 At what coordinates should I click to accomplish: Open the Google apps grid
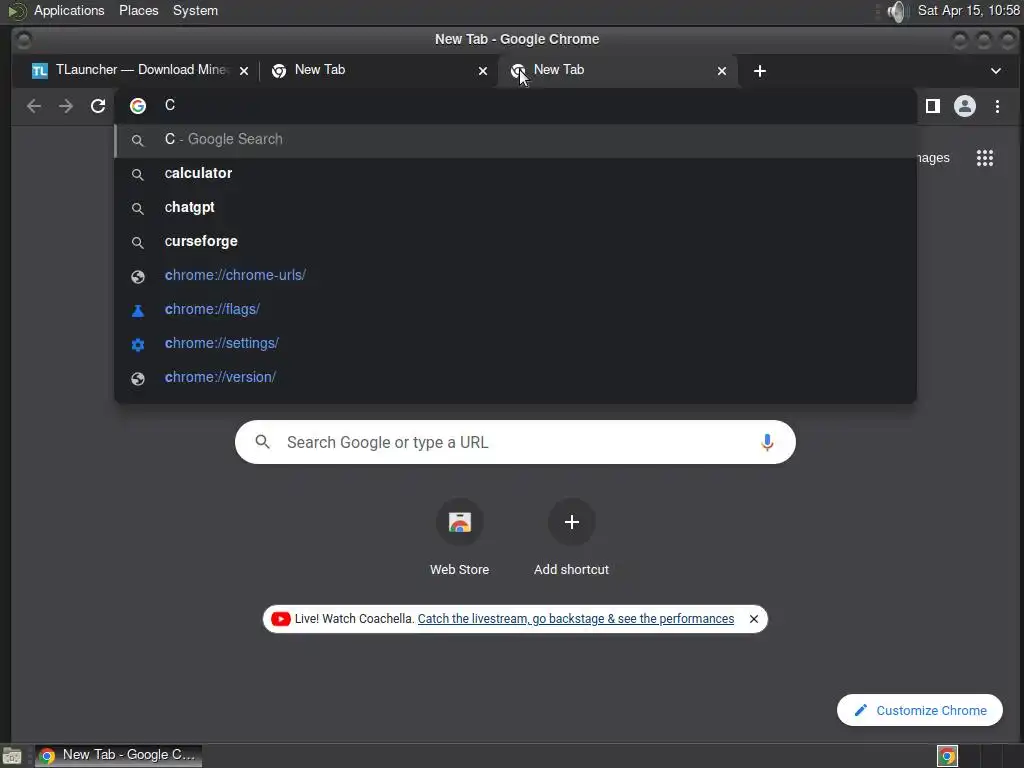pos(985,158)
